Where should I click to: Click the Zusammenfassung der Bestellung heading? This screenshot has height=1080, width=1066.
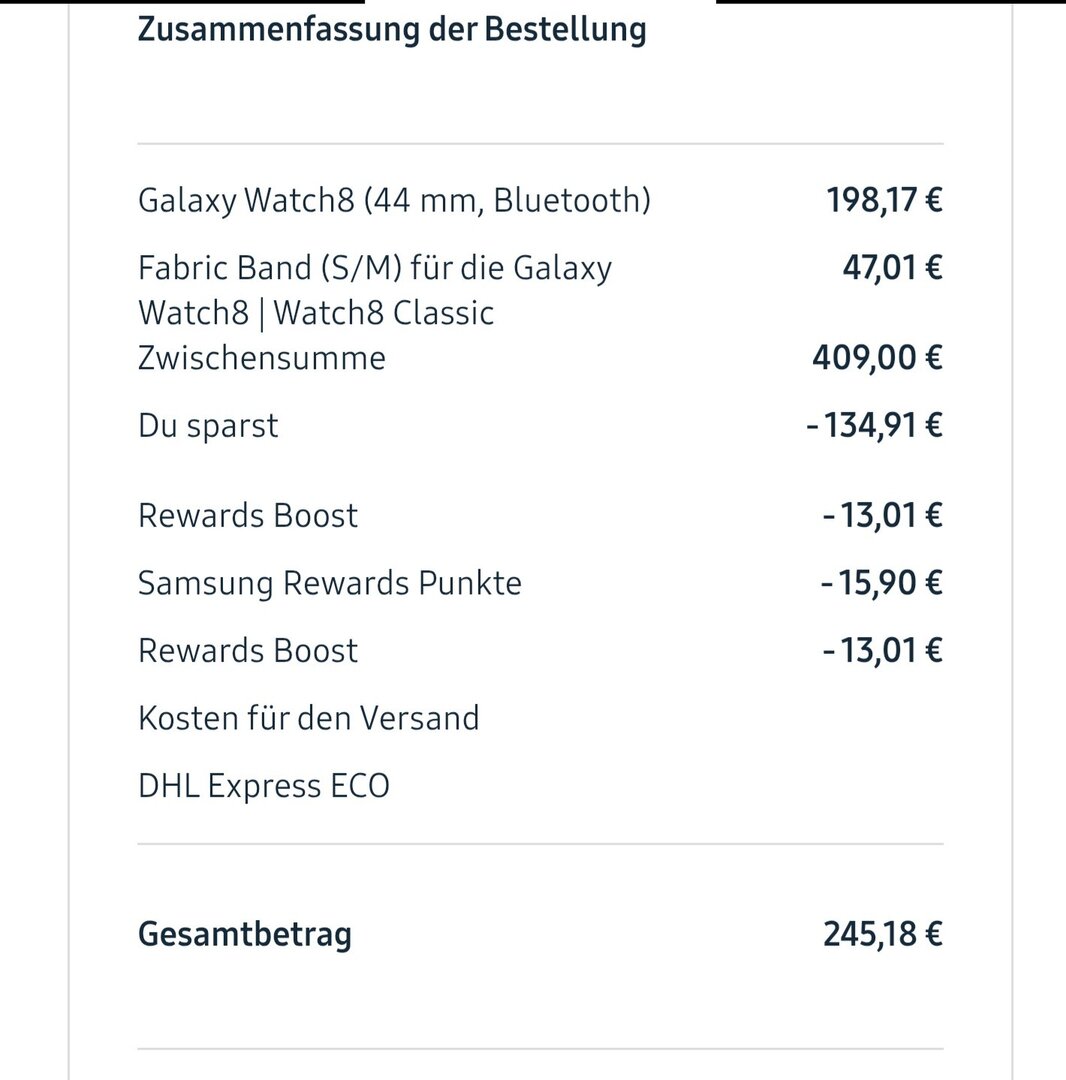(391, 29)
